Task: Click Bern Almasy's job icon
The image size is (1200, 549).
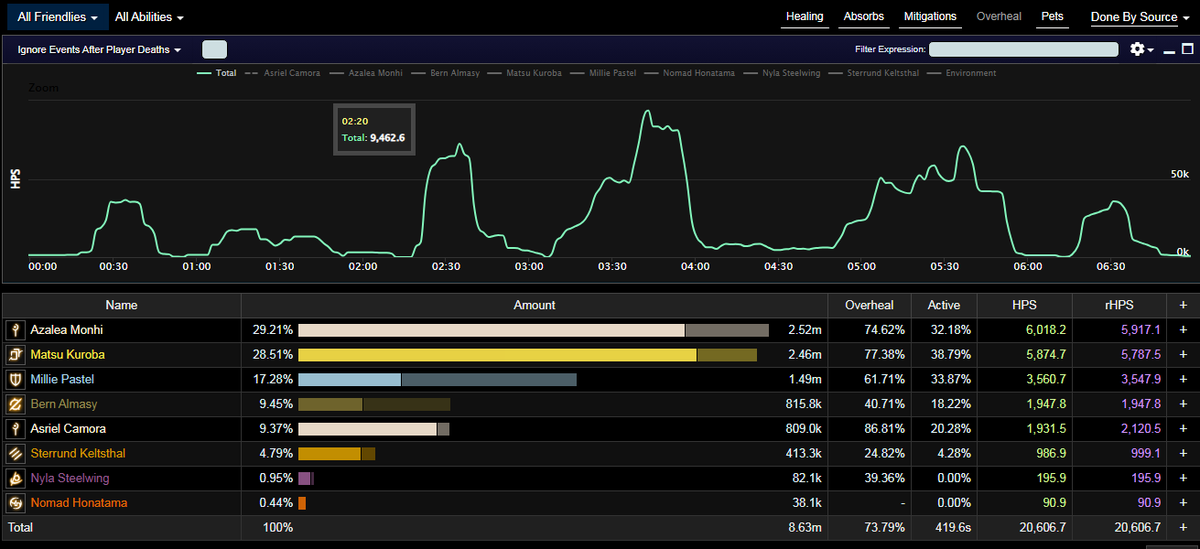Action: click(x=15, y=404)
